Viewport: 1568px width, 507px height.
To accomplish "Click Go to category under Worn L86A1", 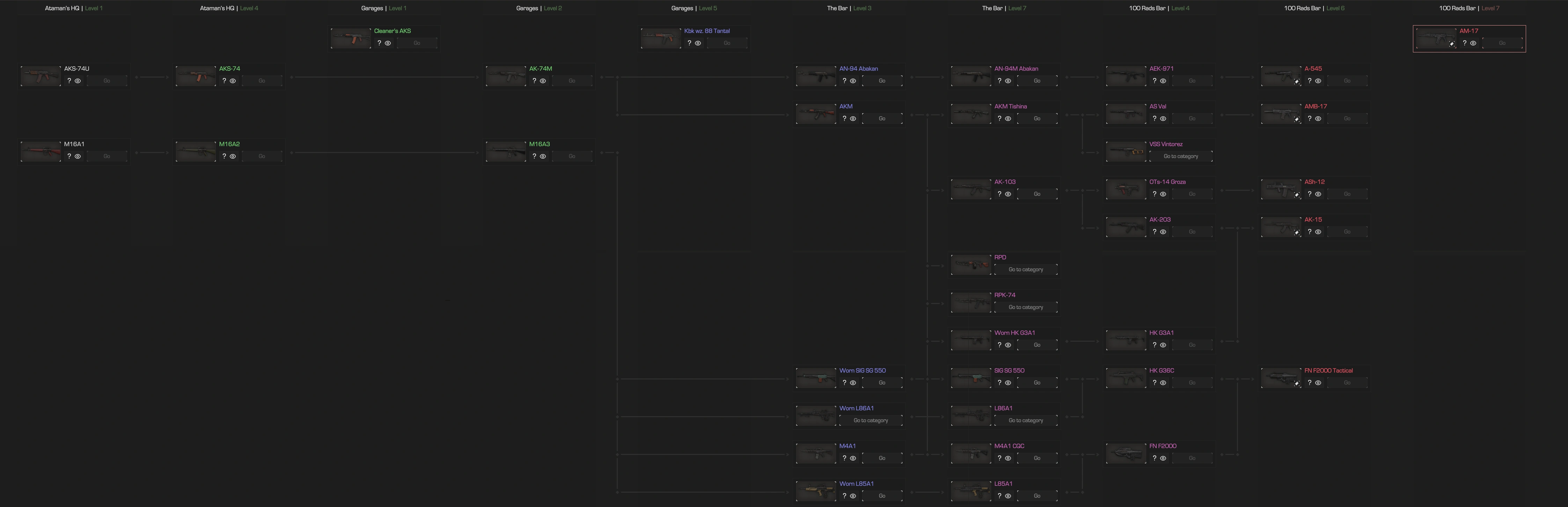I will click(x=871, y=420).
